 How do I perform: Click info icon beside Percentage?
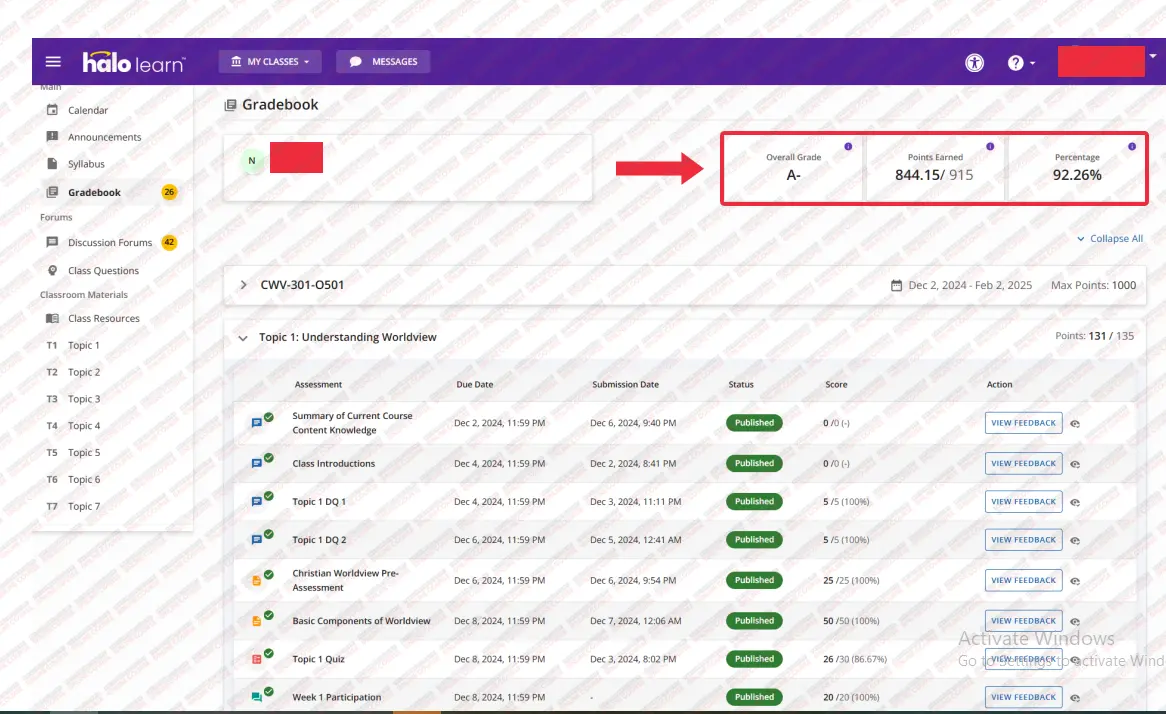click(x=1132, y=147)
